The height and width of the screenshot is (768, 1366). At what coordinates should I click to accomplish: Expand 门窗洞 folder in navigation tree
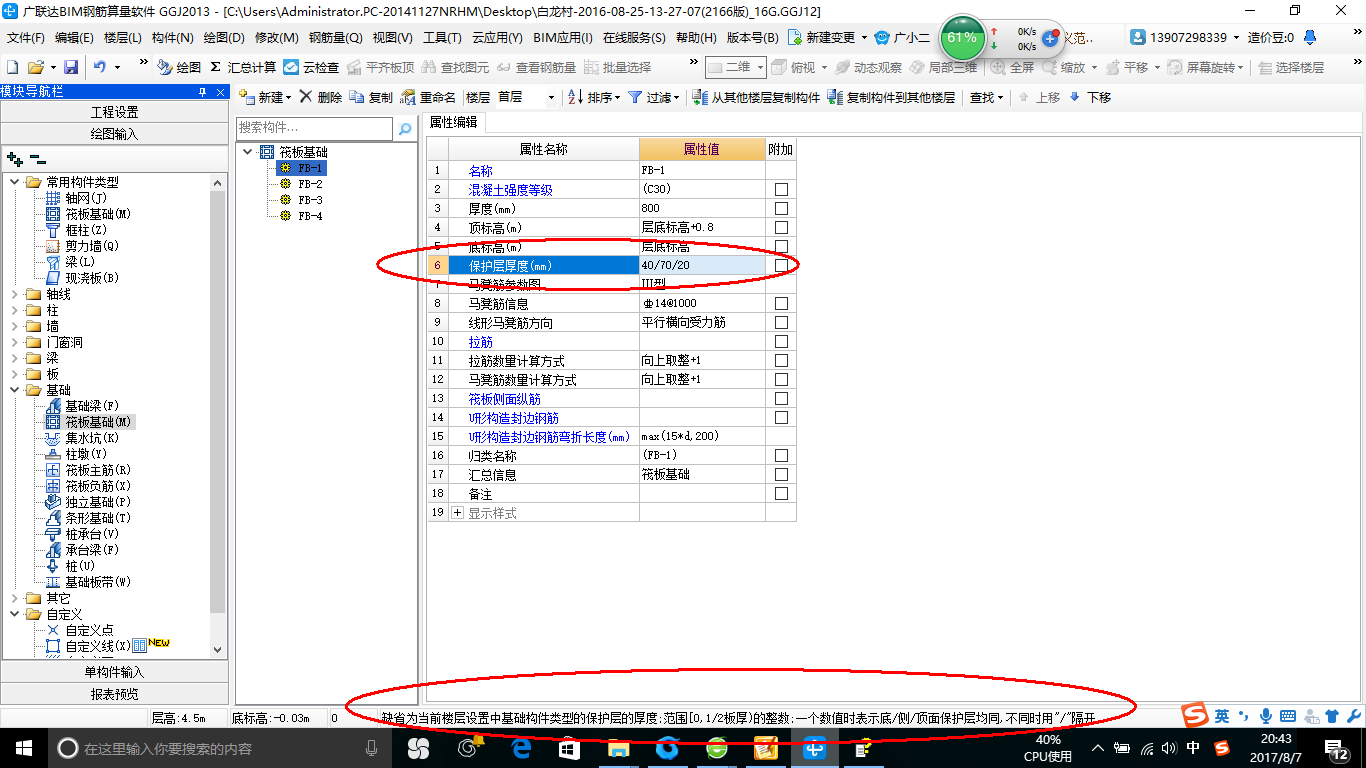click(15, 342)
